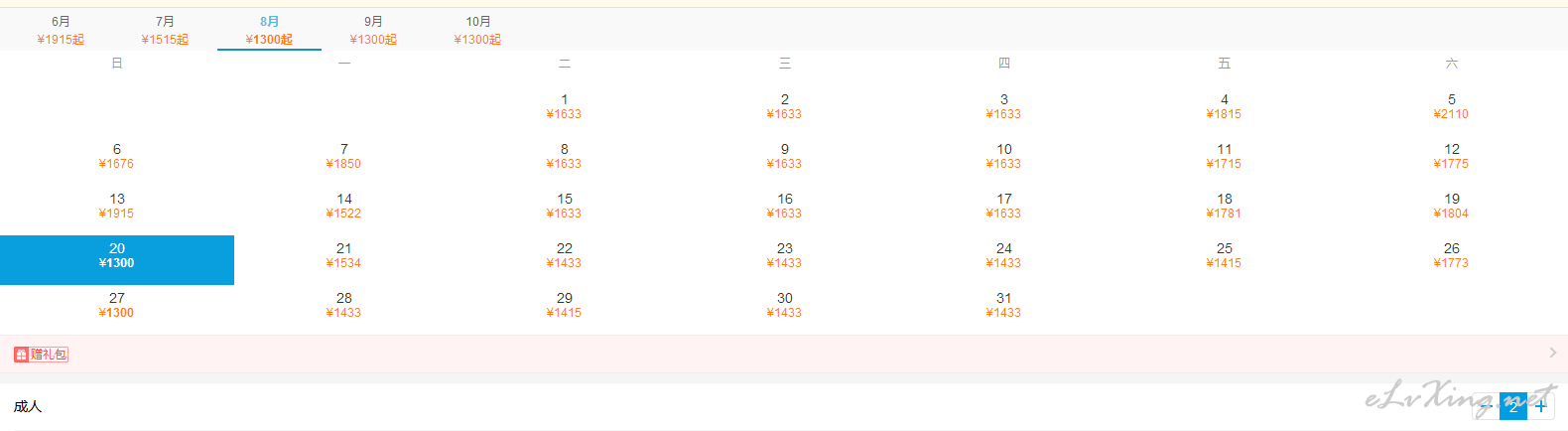
Task: Pick date 25 priced ¥1415
Action: pos(1224,255)
